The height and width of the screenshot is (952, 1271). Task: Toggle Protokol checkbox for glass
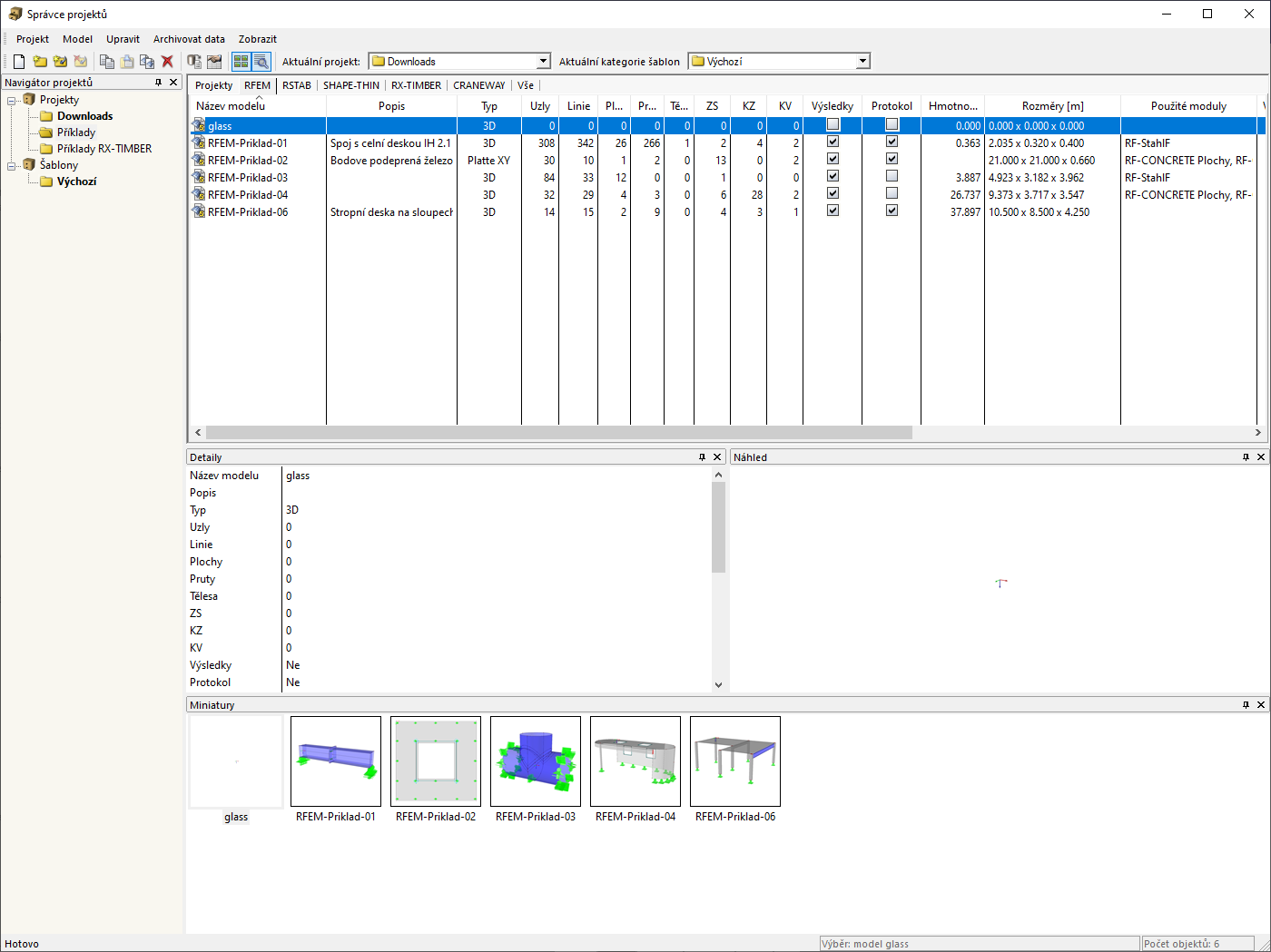[x=892, y=125]
